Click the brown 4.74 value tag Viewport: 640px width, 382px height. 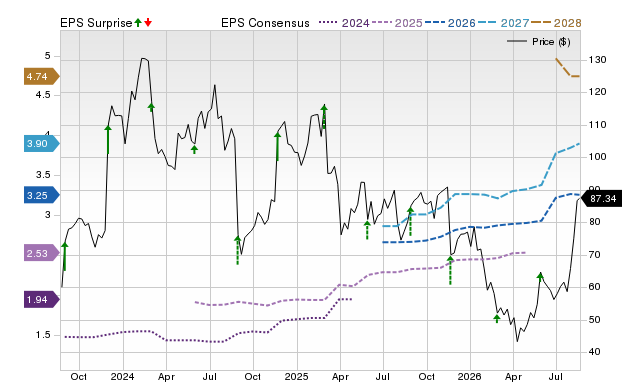(x=42, y=76)
